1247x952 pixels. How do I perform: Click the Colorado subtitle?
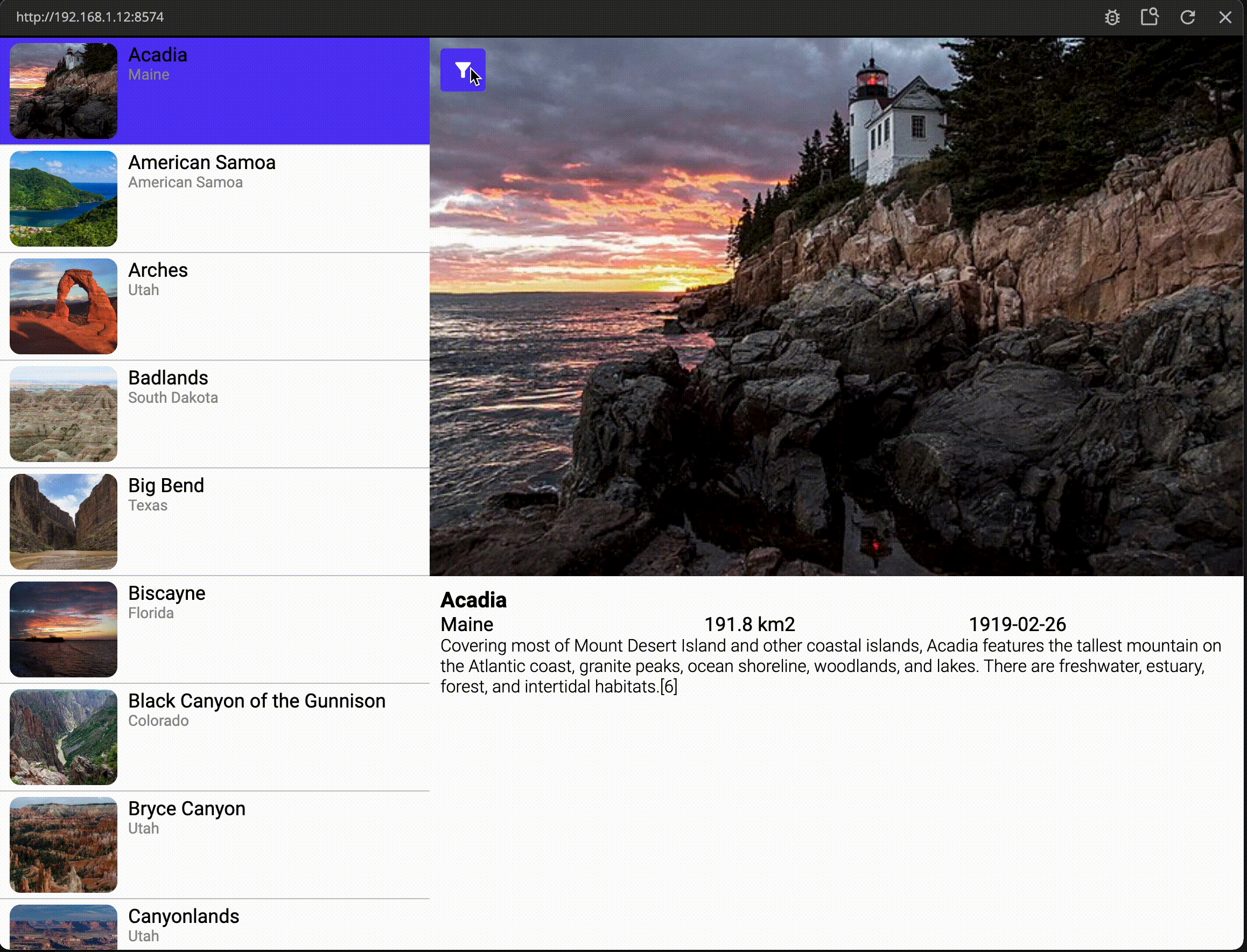158,721
